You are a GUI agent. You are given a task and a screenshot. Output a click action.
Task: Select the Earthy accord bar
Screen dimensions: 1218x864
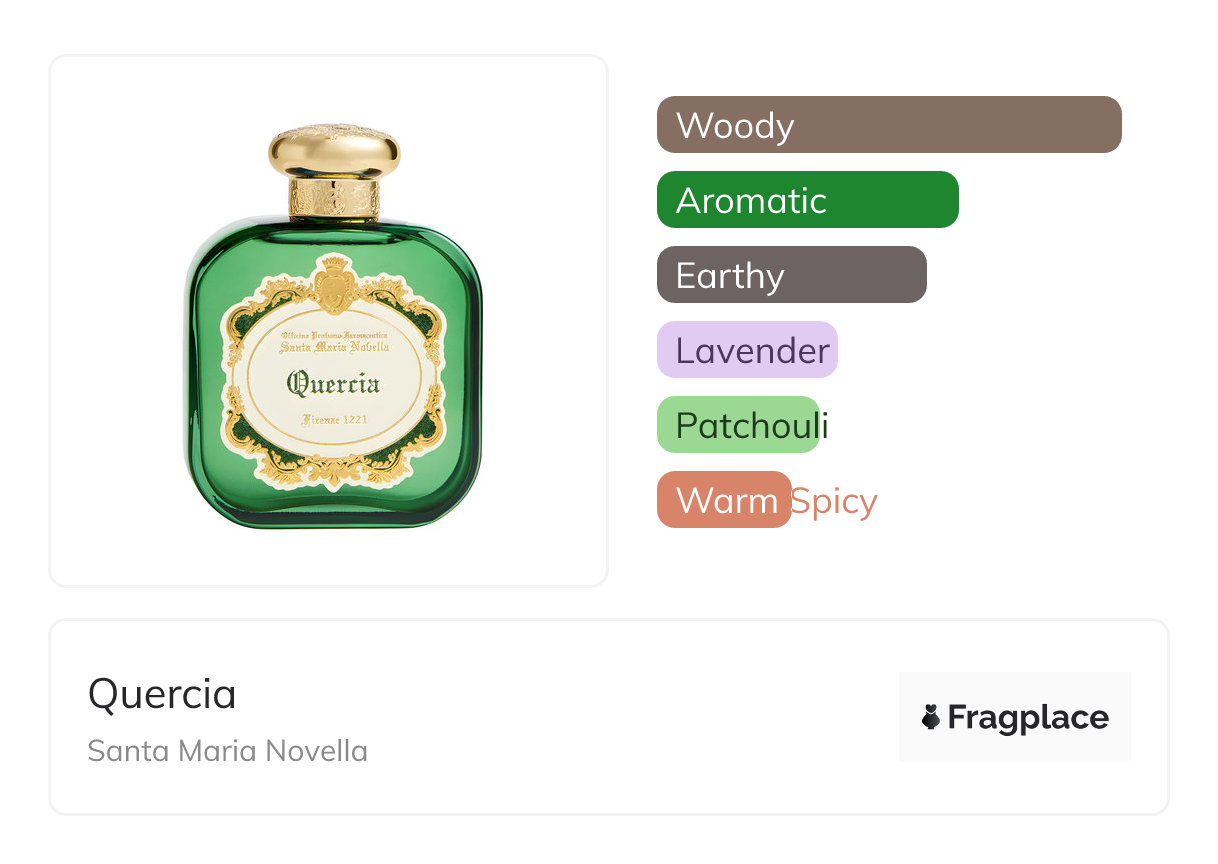(x=791, y=275)
